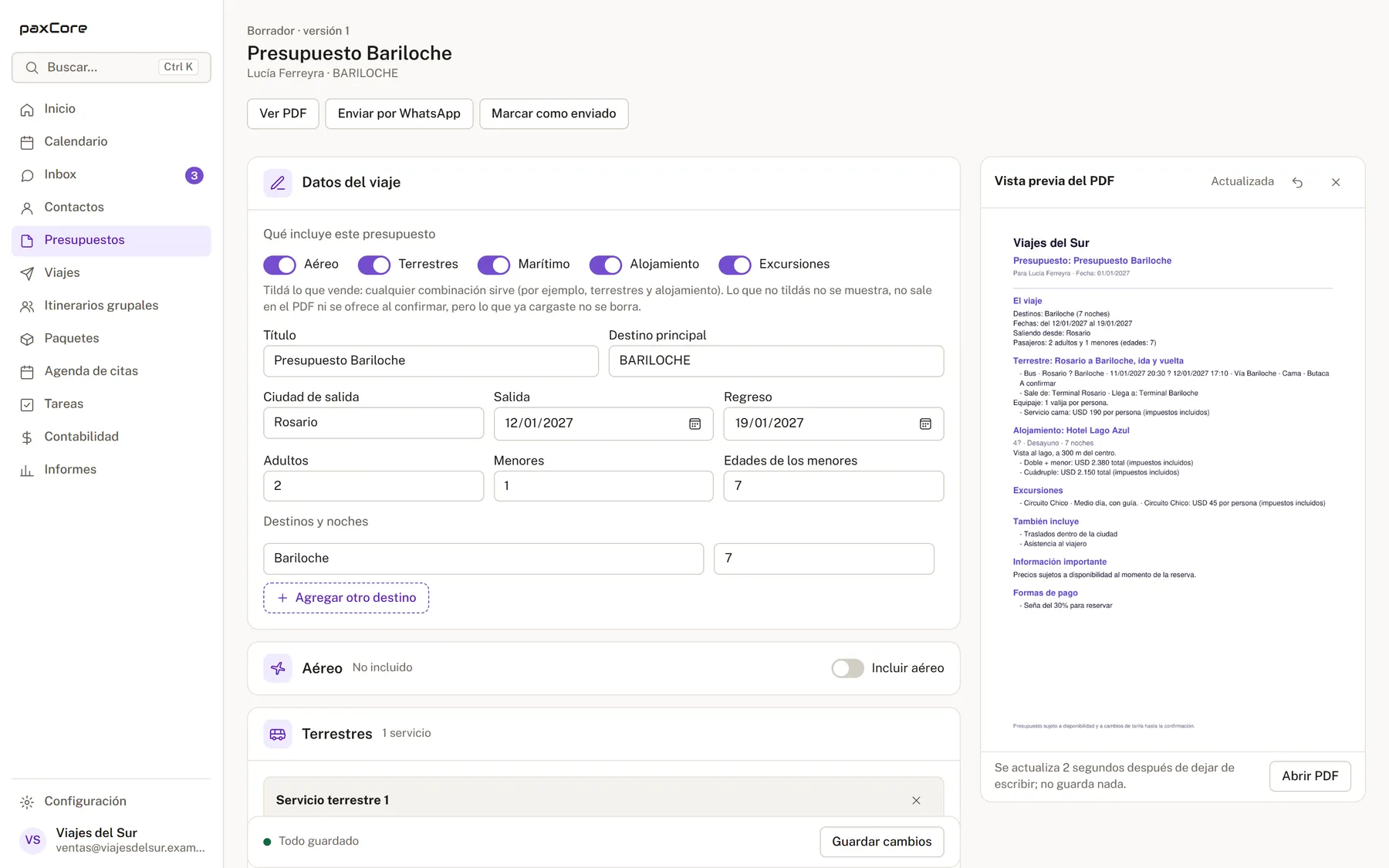Go to Inicio in sidebar
Screen dimensions: 1389x868
click(111, 109)
